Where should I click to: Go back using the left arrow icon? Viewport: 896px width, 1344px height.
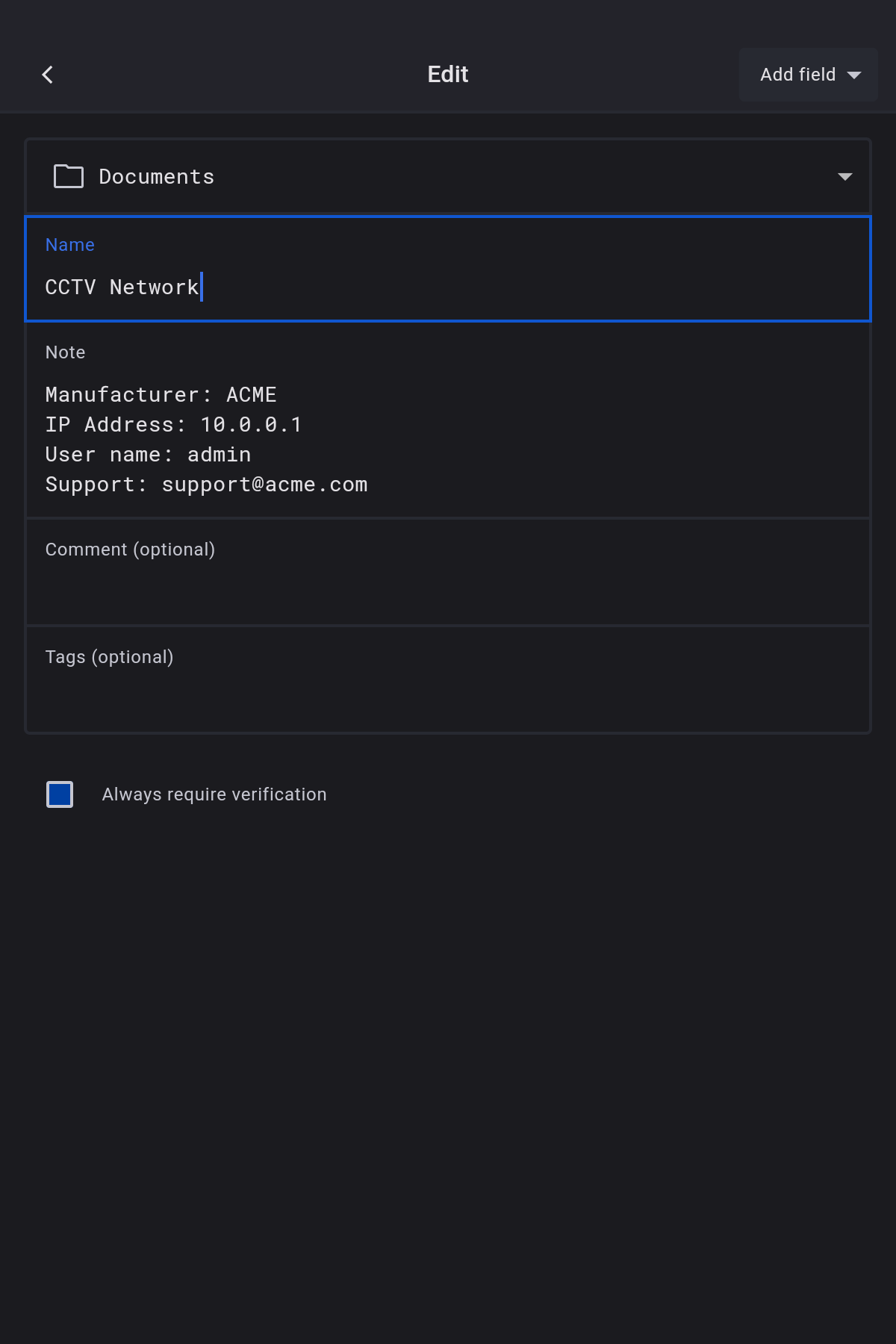coord(48,75)
